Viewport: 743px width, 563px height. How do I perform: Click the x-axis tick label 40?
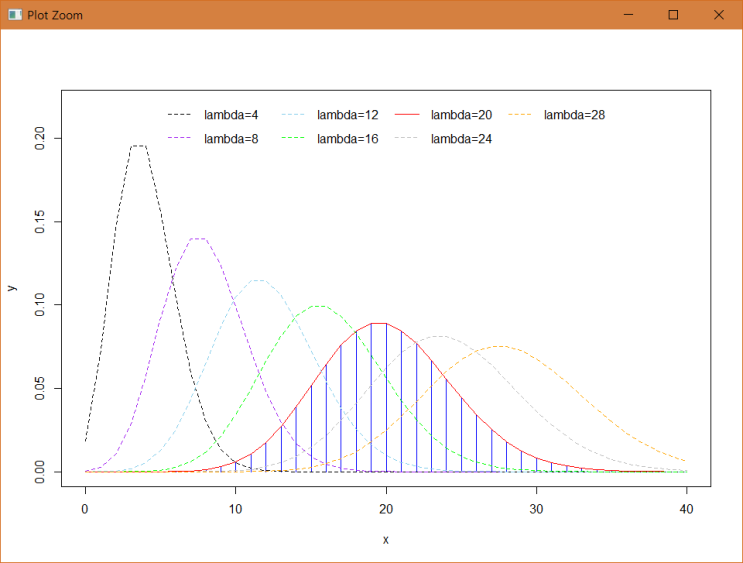(687, 509)
